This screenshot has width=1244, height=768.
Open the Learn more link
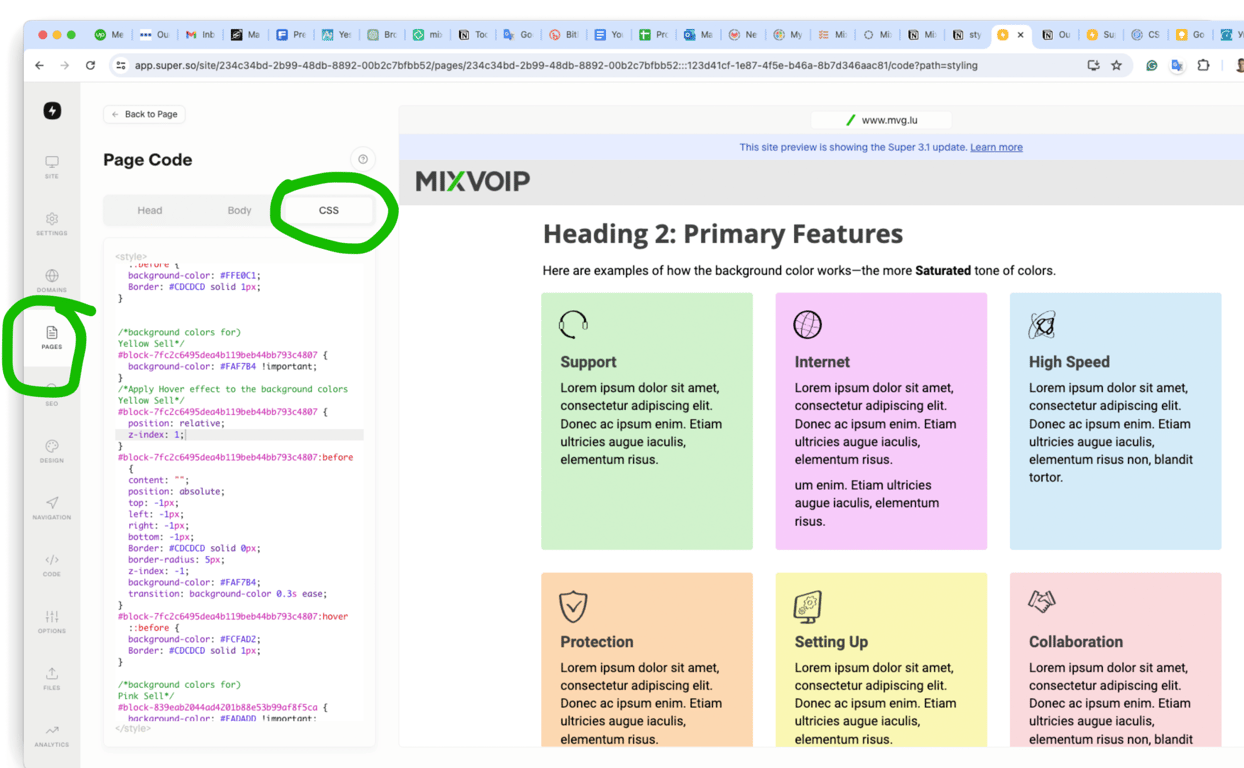pos(996,147)
